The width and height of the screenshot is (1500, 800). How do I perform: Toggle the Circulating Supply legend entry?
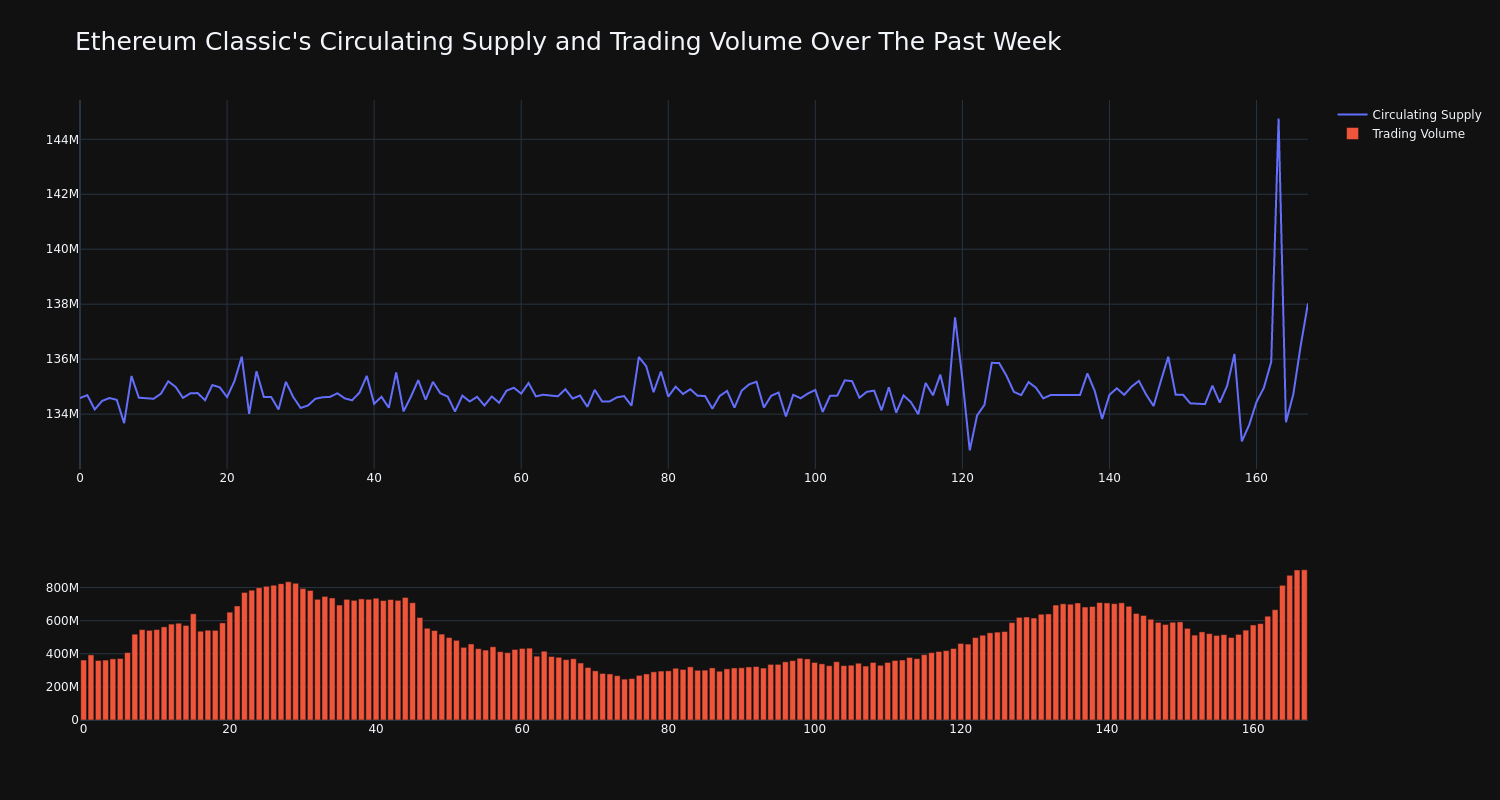pyautogui.click(x=1410, y=115)
